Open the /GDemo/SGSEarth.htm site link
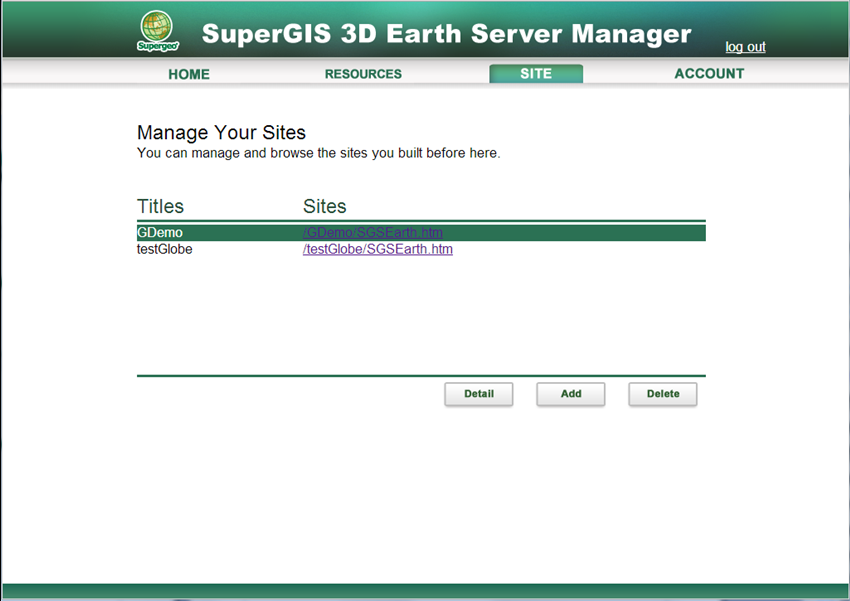Screen dimensions: 850x601 click(x=373, y=232)
